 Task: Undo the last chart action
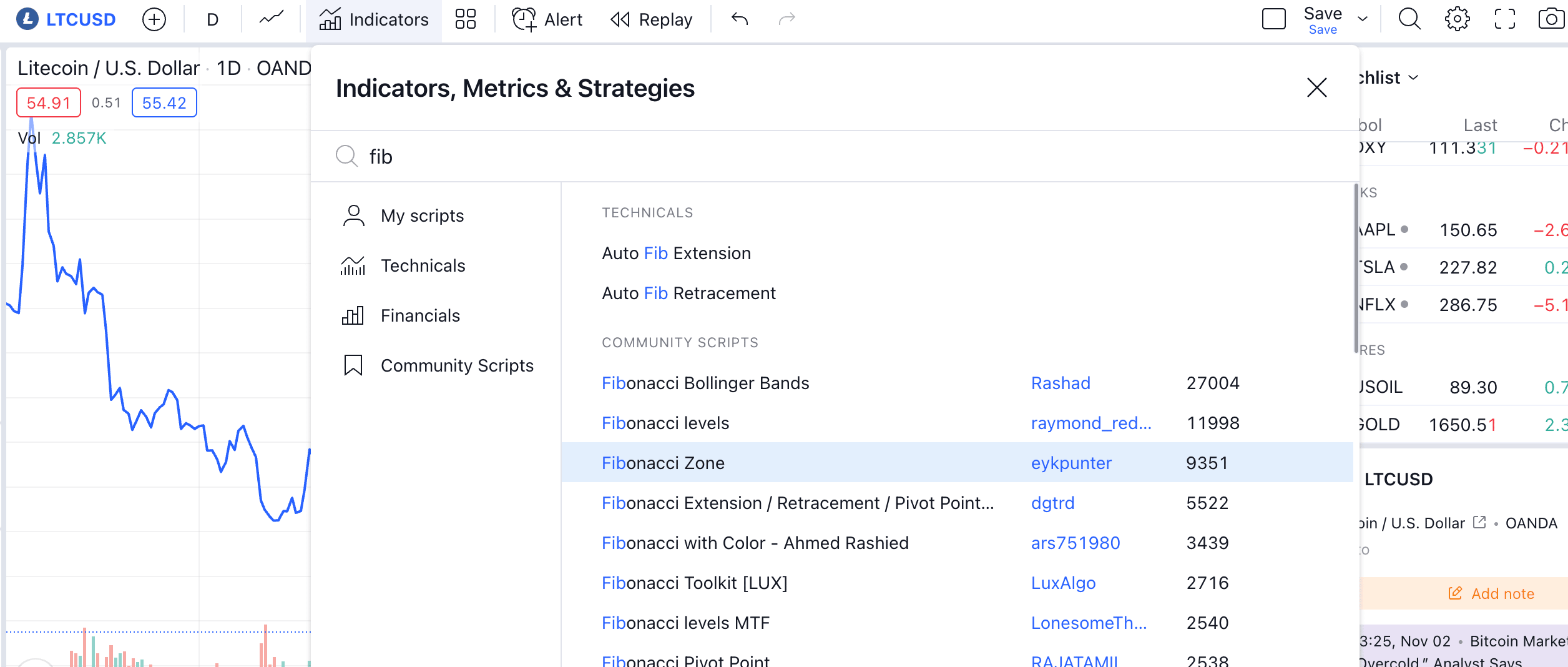(x=740, y=19)
